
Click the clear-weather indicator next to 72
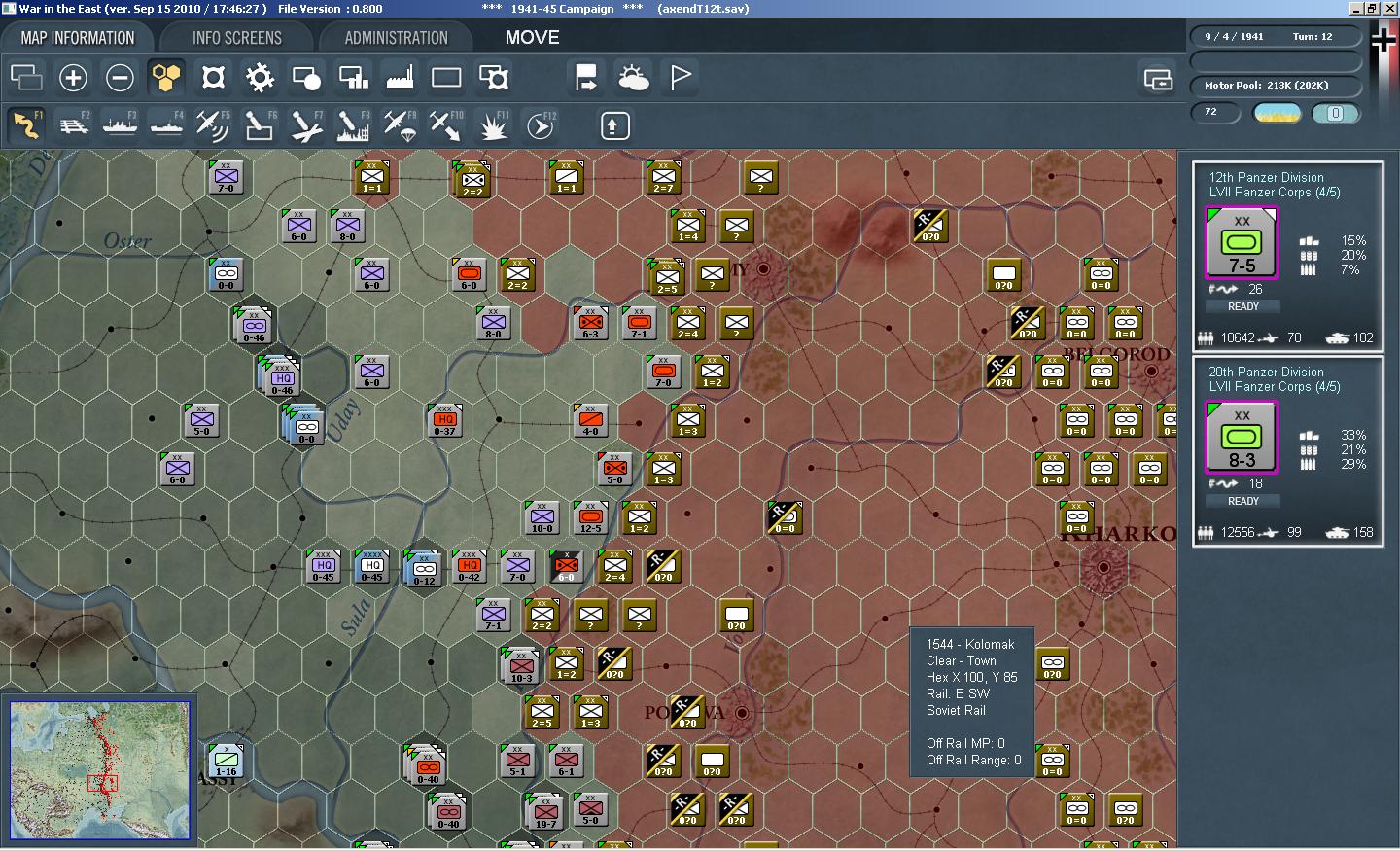(1278, 114)
